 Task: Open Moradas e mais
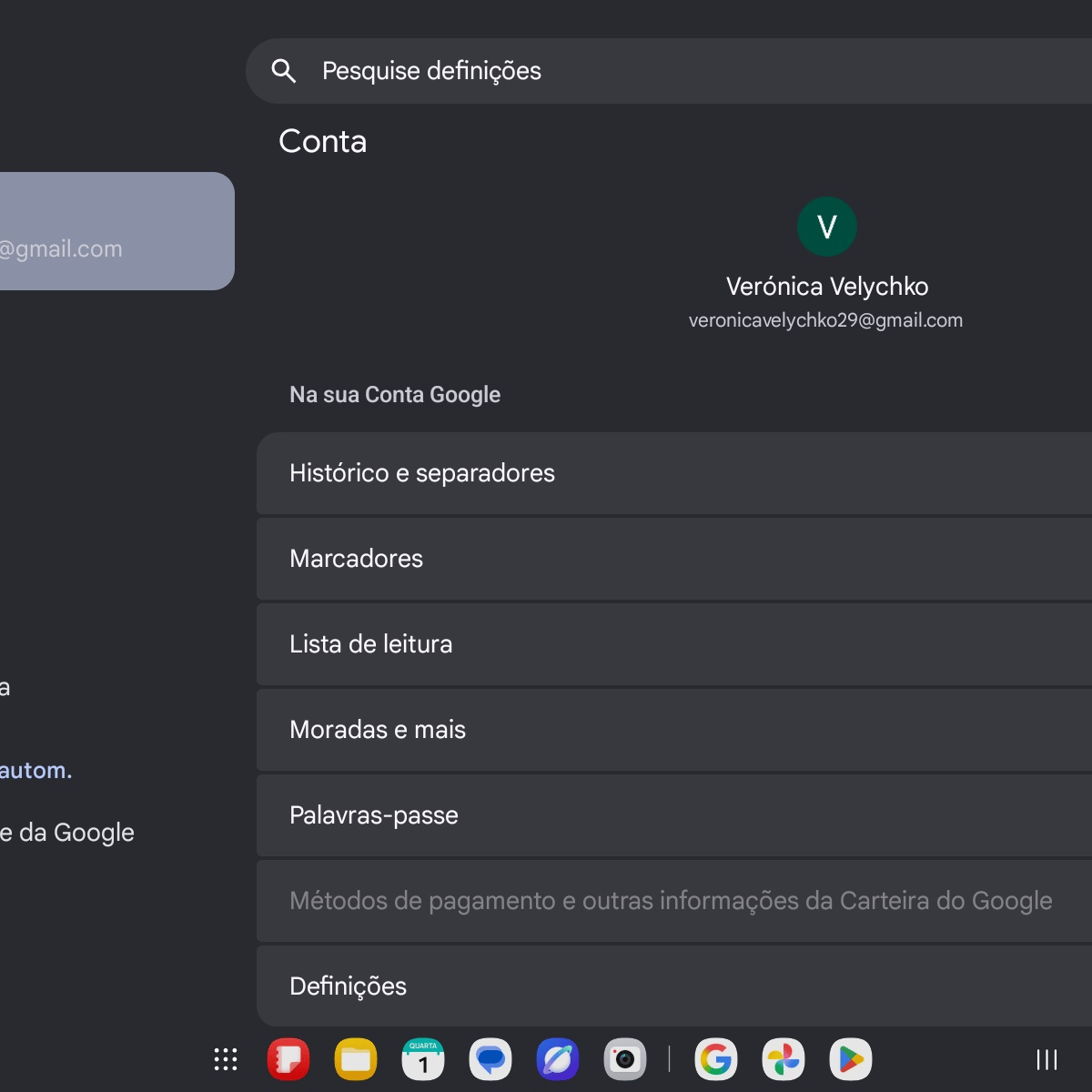click(674, 730)
